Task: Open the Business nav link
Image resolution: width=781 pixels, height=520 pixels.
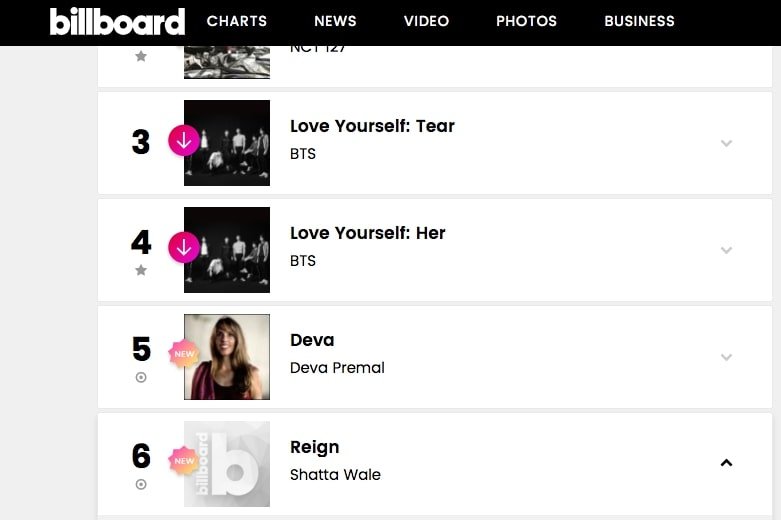Action: [640, 21]
